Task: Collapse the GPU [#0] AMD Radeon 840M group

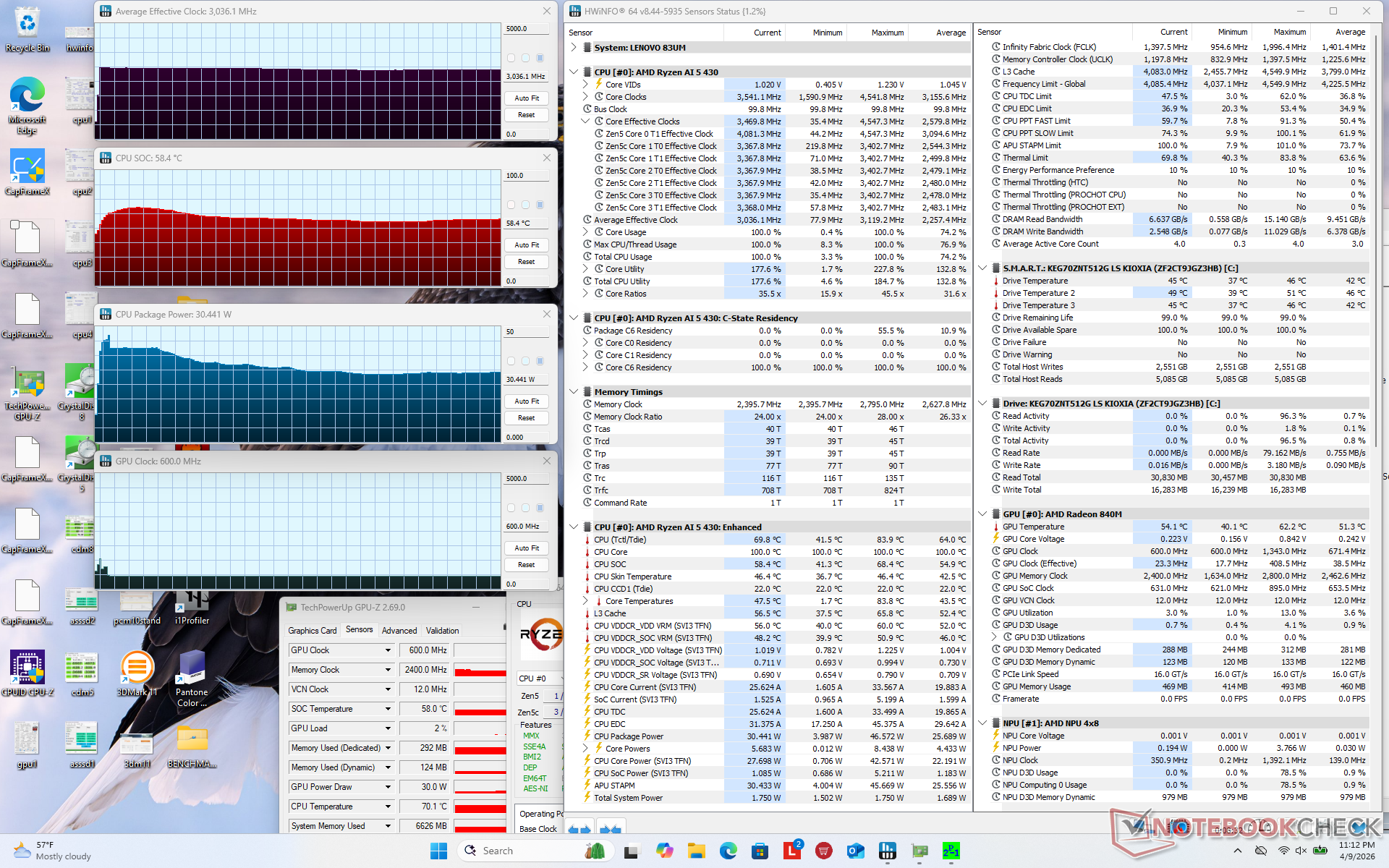Action: (x=982, y=514)
